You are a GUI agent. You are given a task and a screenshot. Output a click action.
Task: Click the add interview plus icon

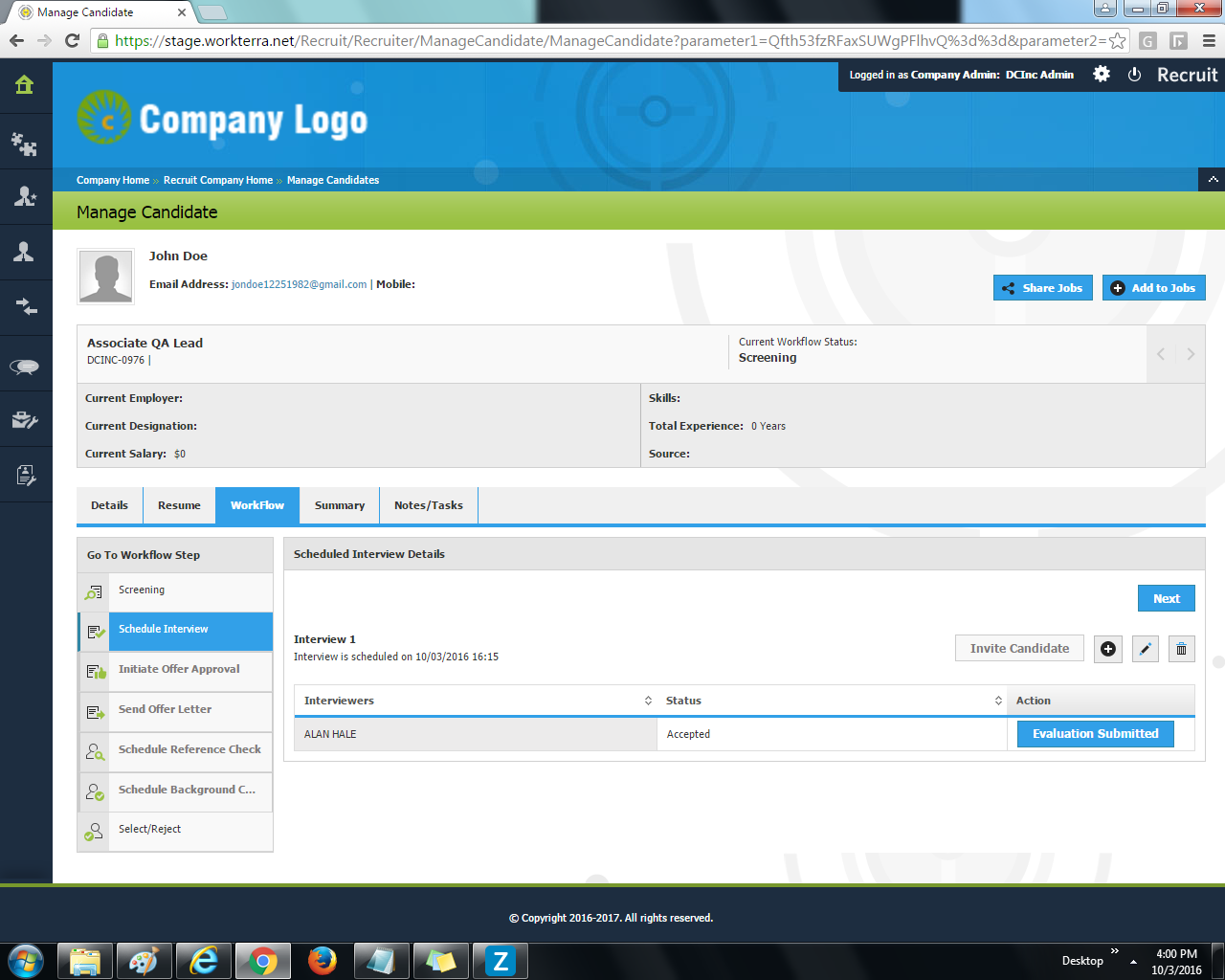1108,649
